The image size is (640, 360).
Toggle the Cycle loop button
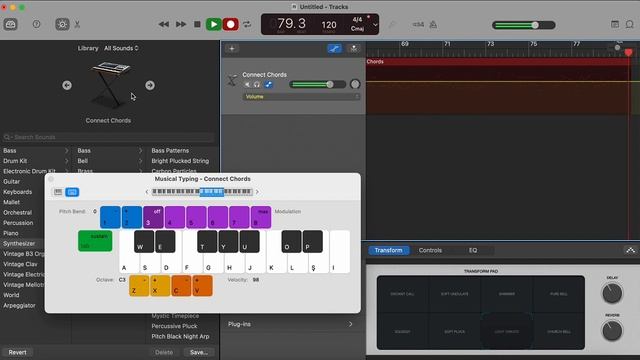pyautogui.click(x=247, y=24)
